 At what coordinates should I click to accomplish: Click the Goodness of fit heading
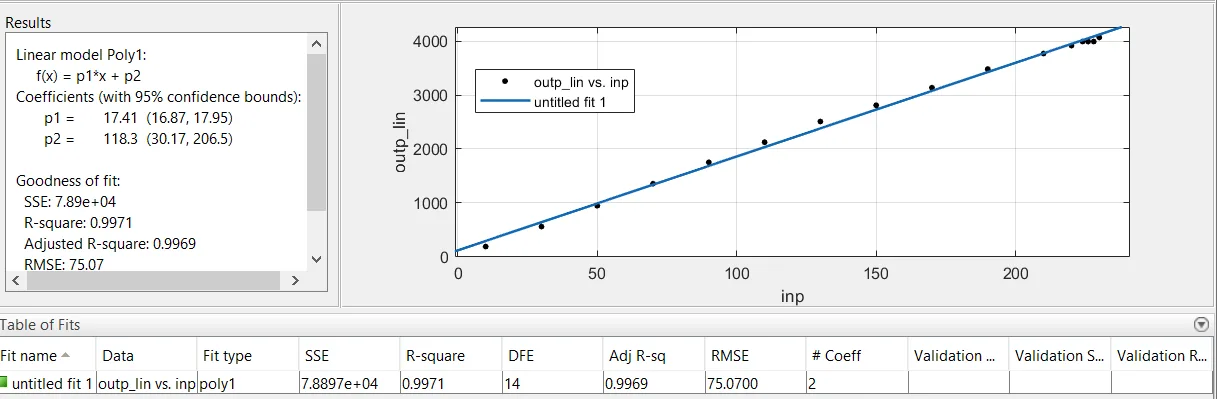pos(67,181)
